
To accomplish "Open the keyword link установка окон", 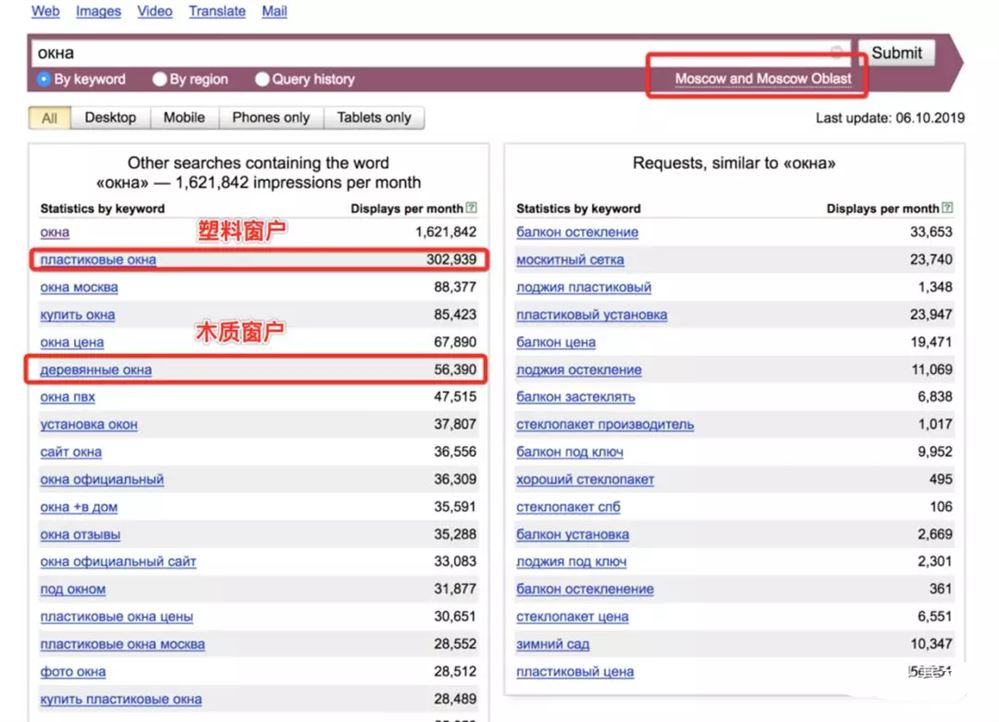I will click(89, 424).
